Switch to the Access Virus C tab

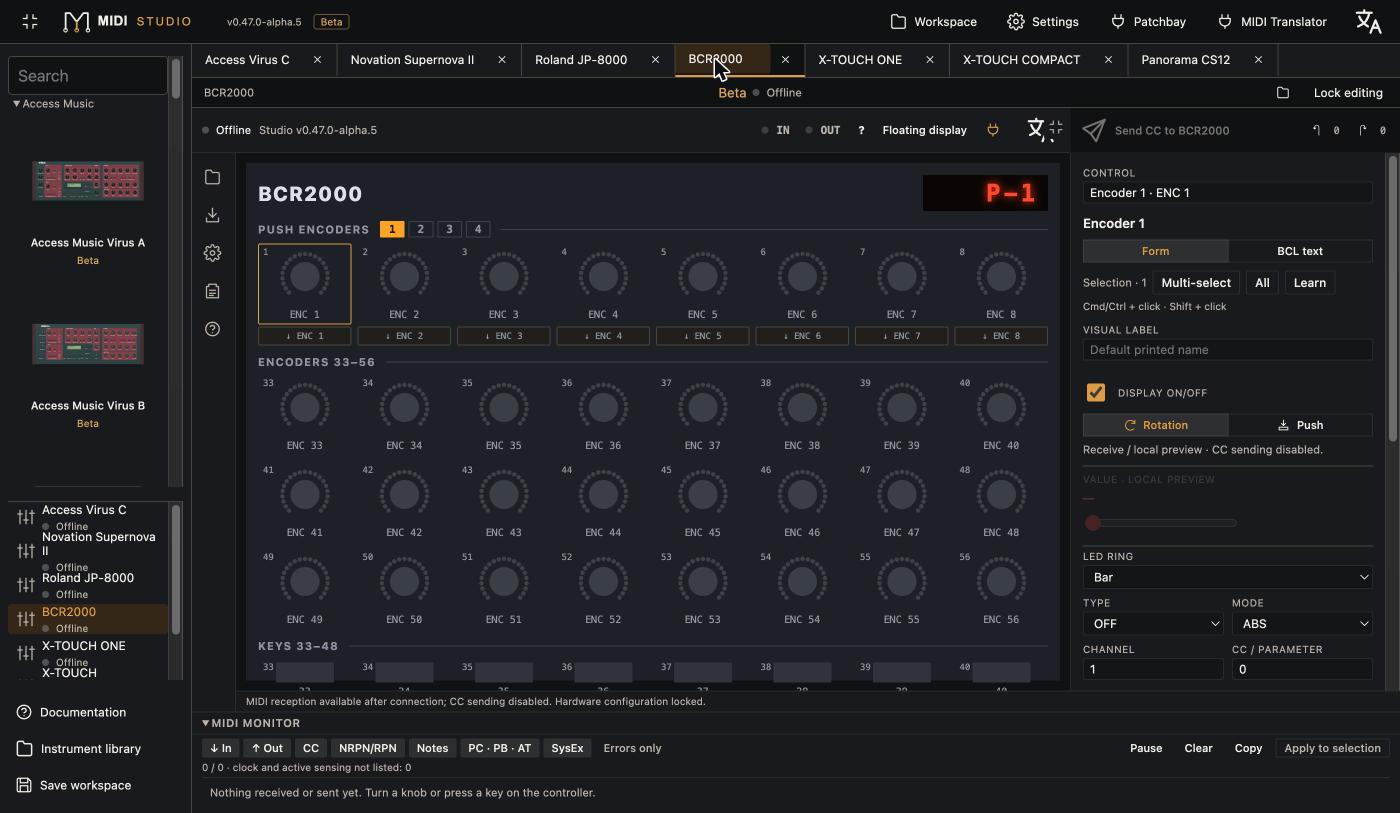click(x=247, y=59)
